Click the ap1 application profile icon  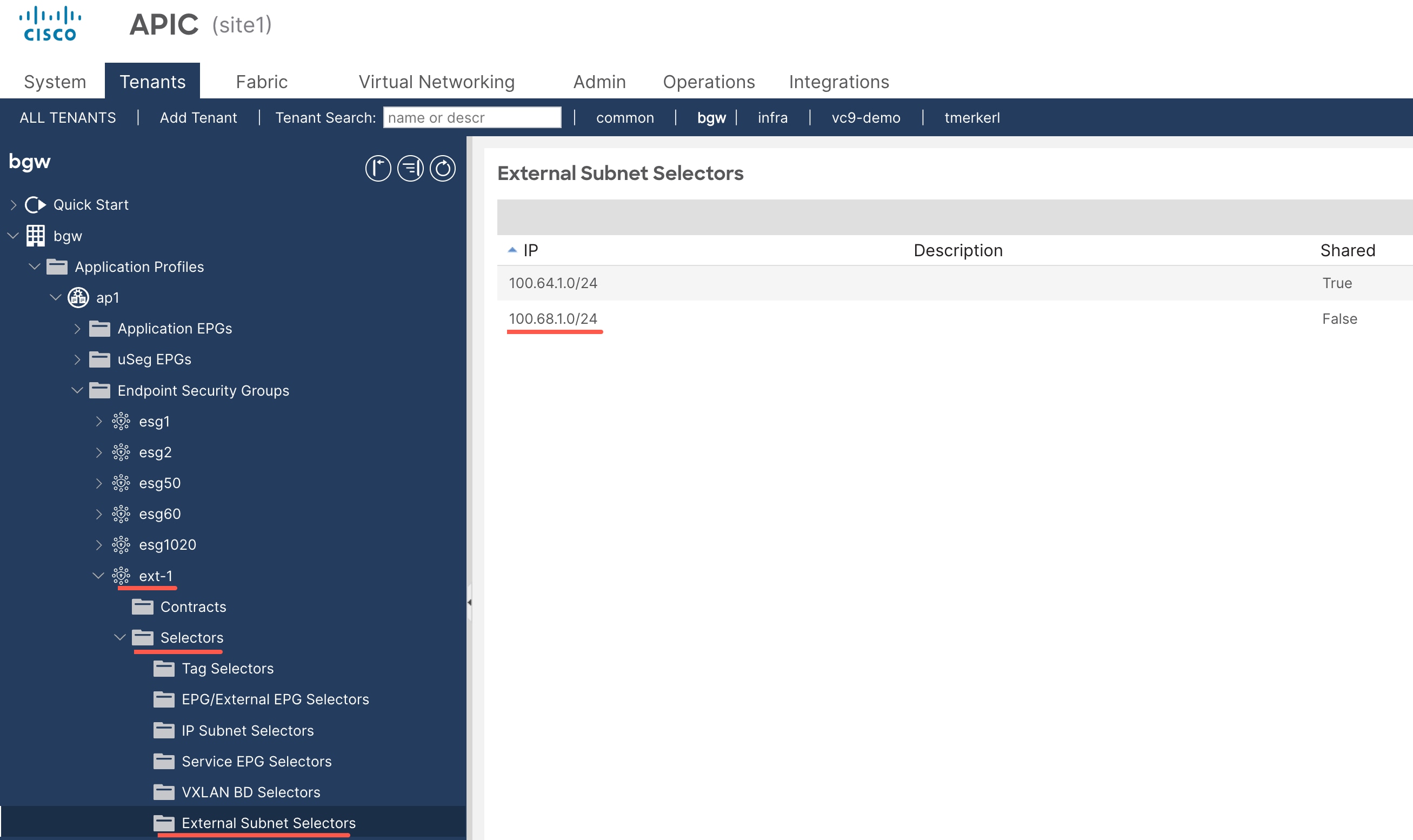tap(78, 297)
